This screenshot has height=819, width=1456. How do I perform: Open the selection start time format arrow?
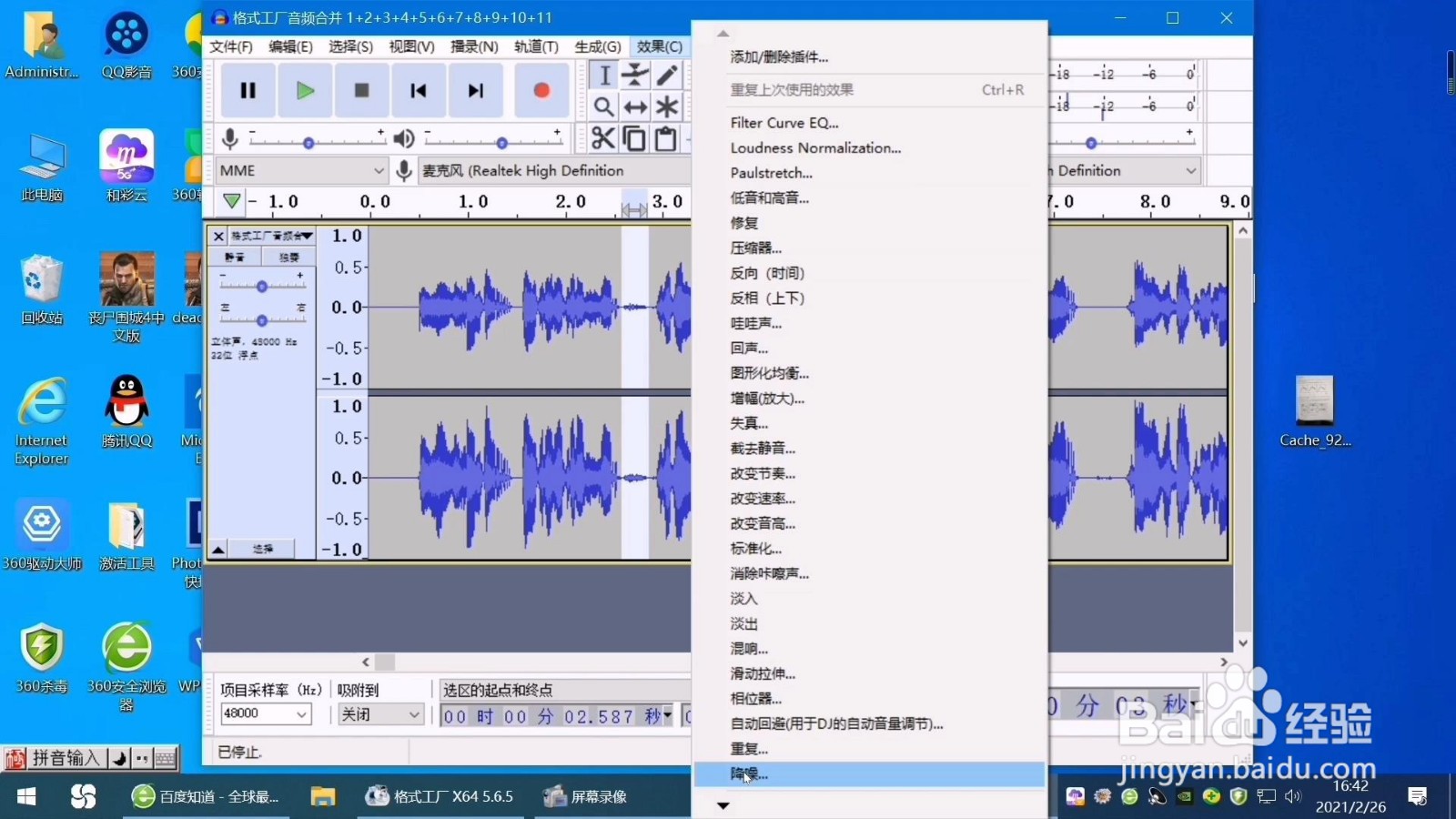[668, 714]
